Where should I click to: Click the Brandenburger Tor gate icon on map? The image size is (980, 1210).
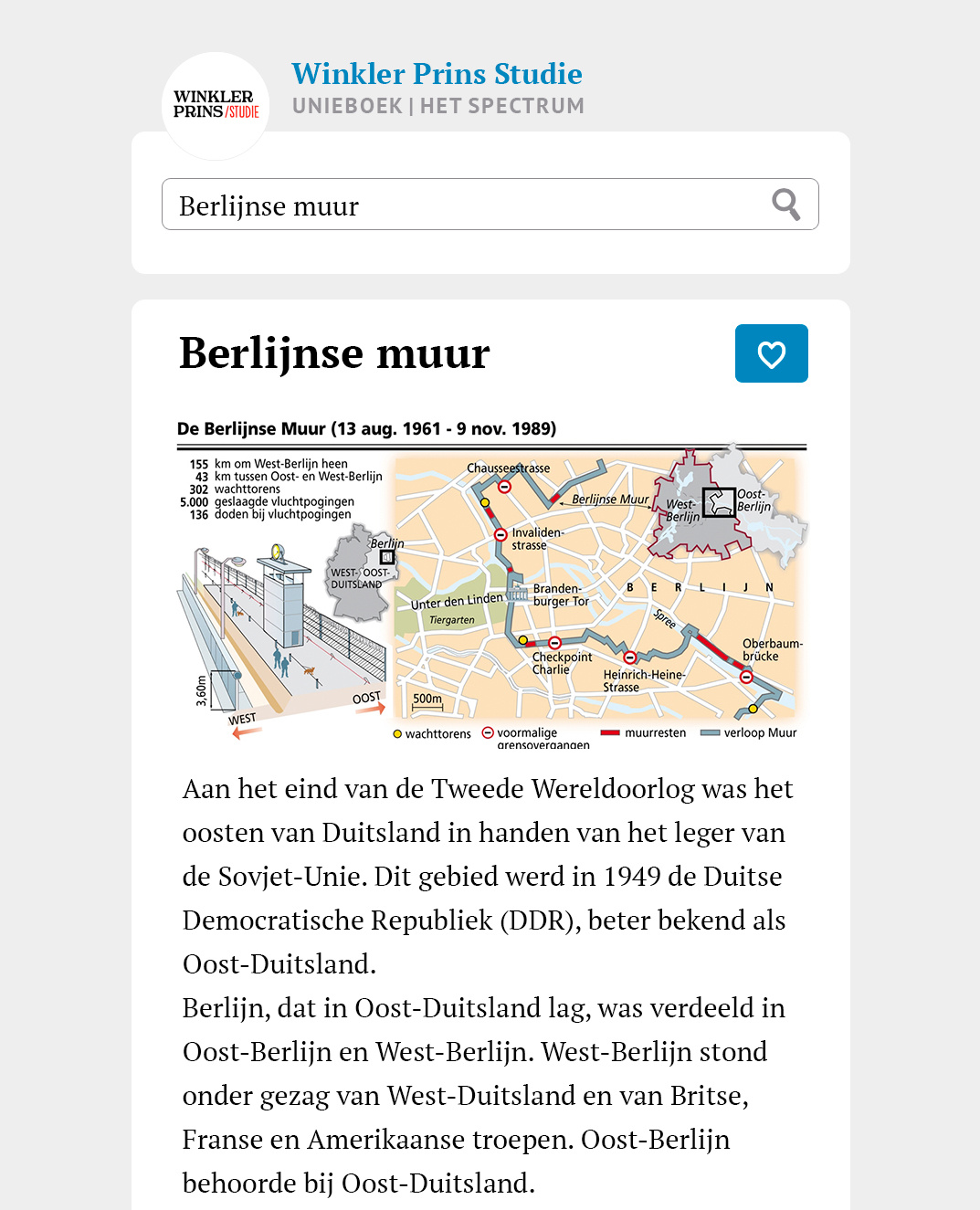pyautogui.click(x=517, y=594)
